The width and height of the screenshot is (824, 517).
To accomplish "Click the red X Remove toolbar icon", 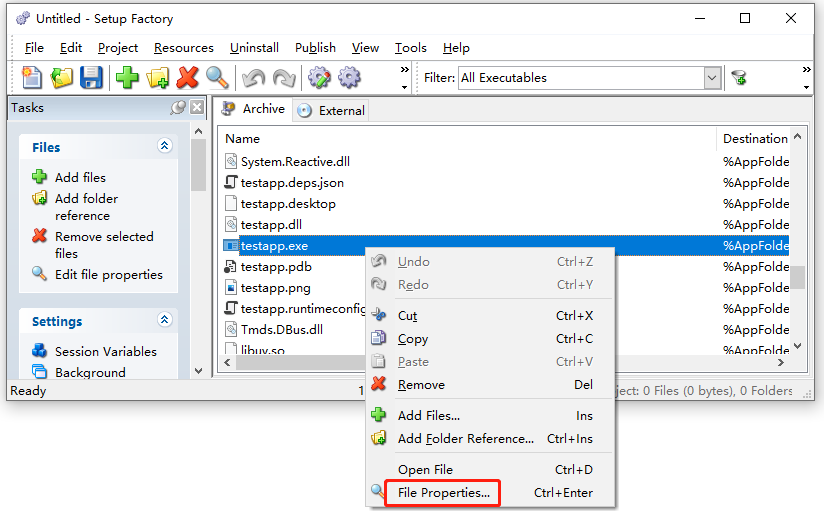I will pos(187,77).
